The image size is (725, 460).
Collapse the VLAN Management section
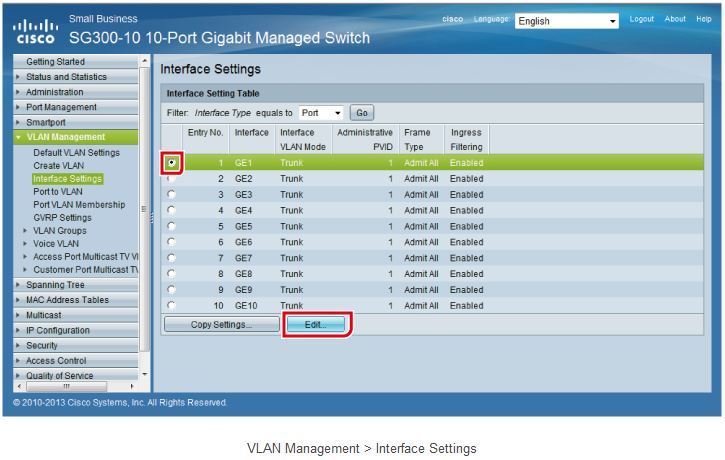20,137
